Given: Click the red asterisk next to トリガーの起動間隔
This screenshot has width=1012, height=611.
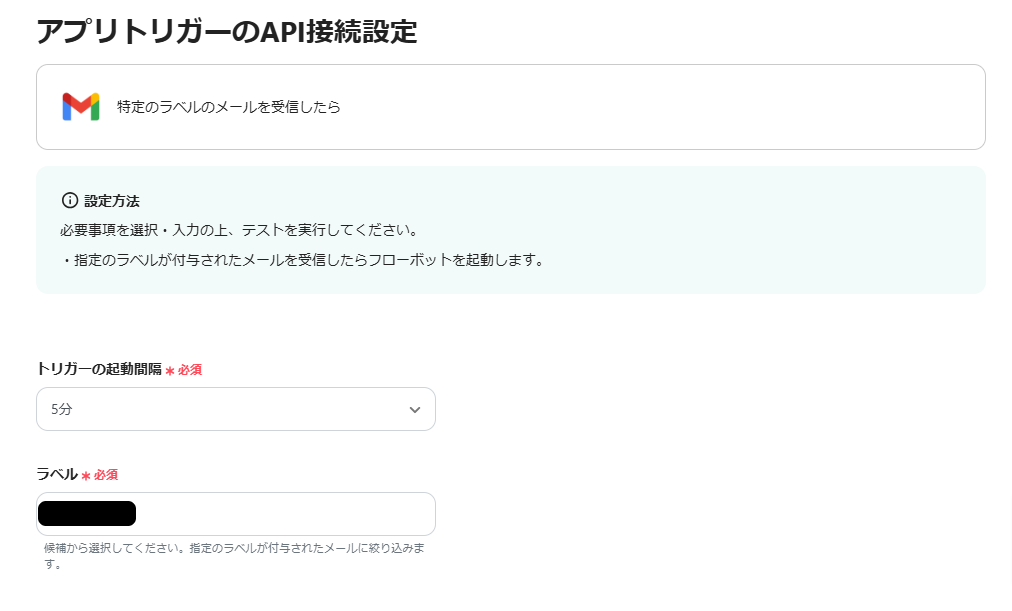Looking at the screenshot, I should [170, 371].
